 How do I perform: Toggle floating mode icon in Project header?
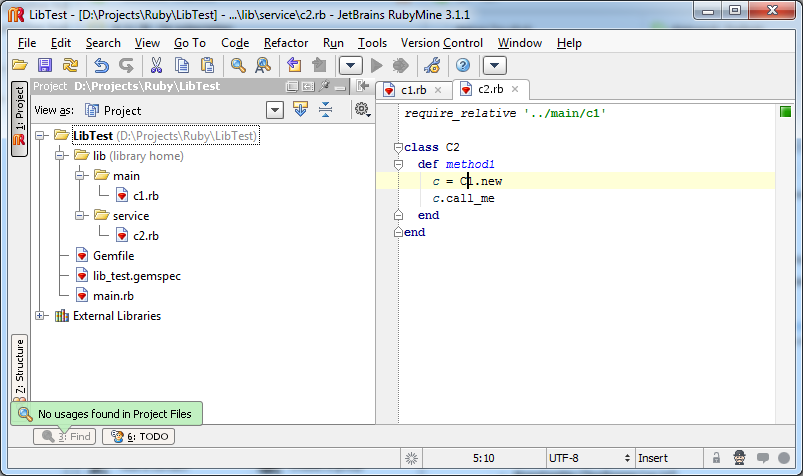click(292, 87)
